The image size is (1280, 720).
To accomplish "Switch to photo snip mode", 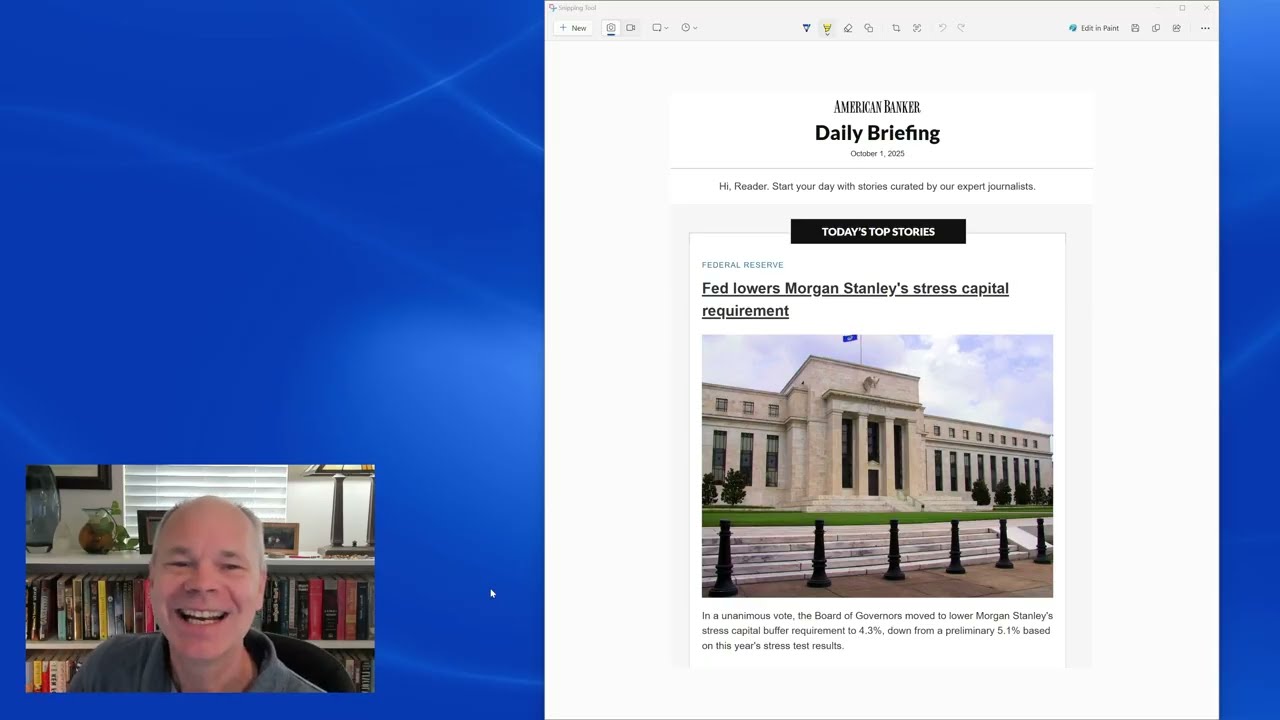I will (x=611, y=28).
